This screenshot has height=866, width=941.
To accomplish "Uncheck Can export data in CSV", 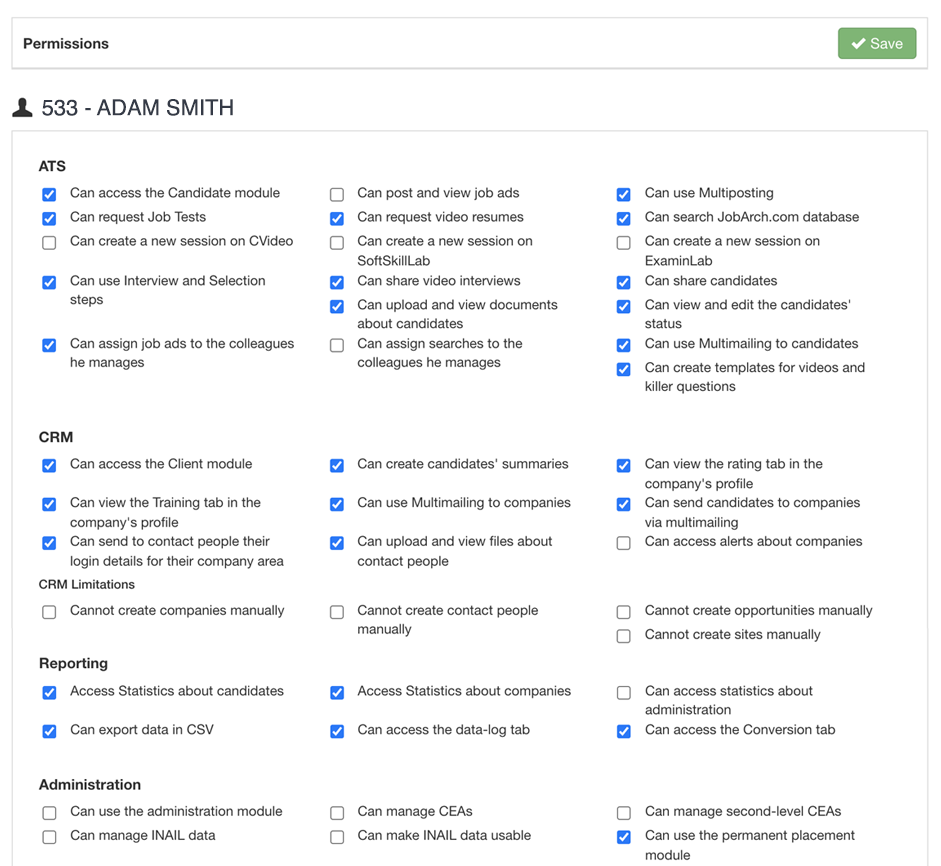I will (x=49, y=732).
